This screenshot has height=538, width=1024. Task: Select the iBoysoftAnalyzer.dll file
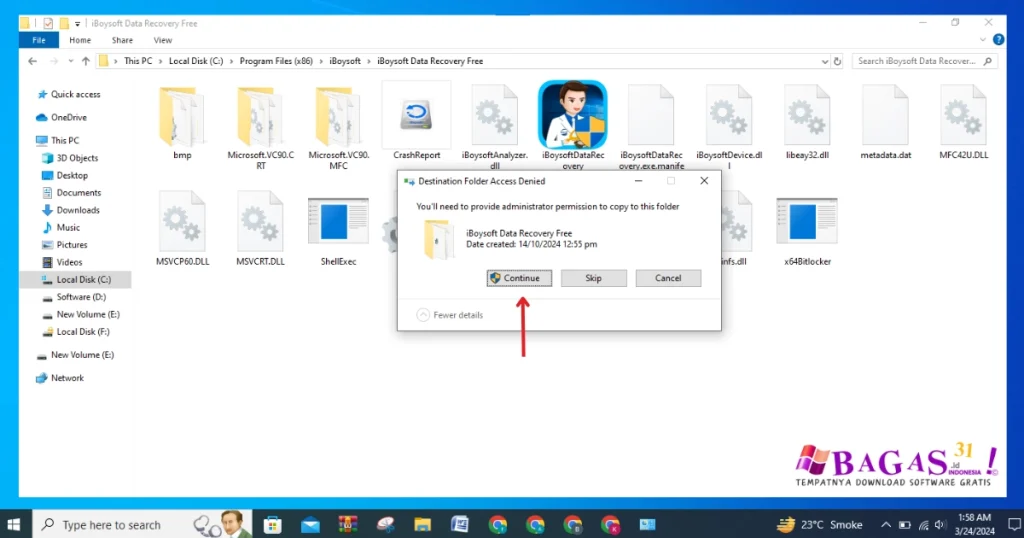[494, 116]
